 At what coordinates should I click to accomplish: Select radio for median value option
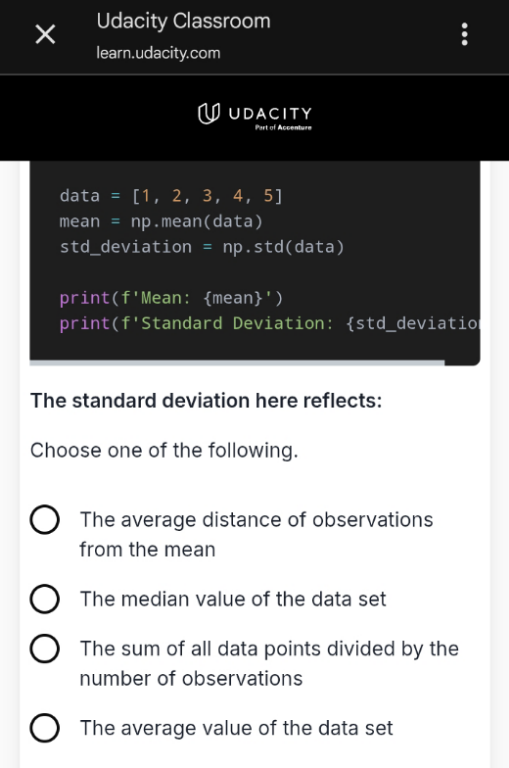point(45,599)
